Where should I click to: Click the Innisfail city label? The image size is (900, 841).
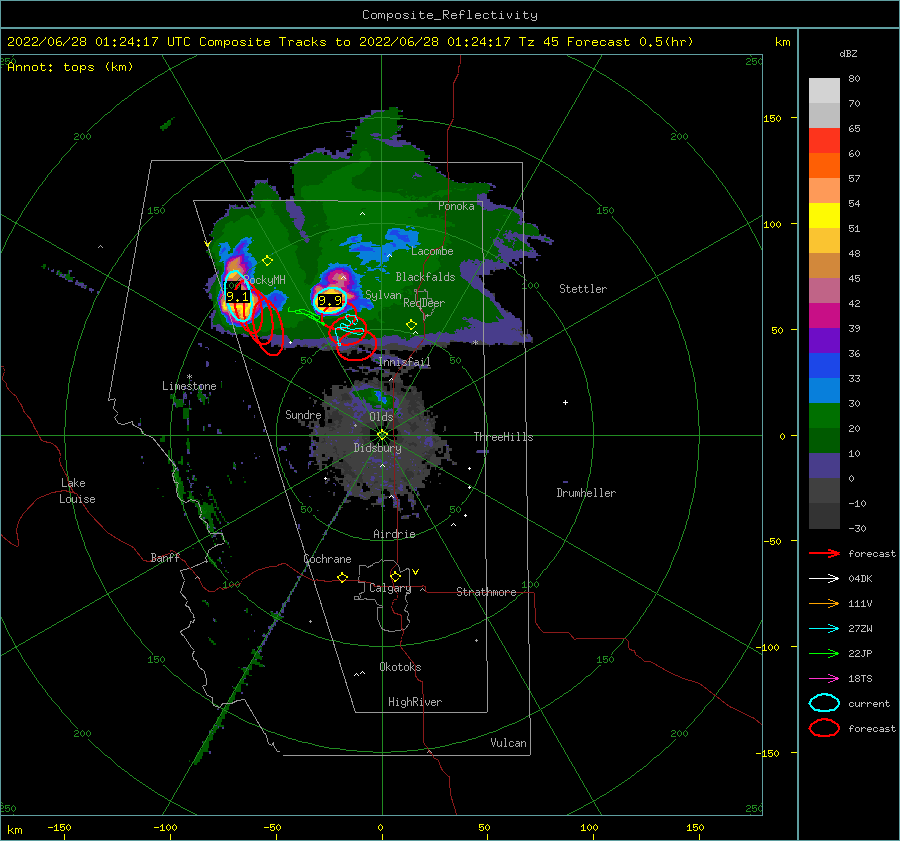pyautogui.click(x=404, y=362)
